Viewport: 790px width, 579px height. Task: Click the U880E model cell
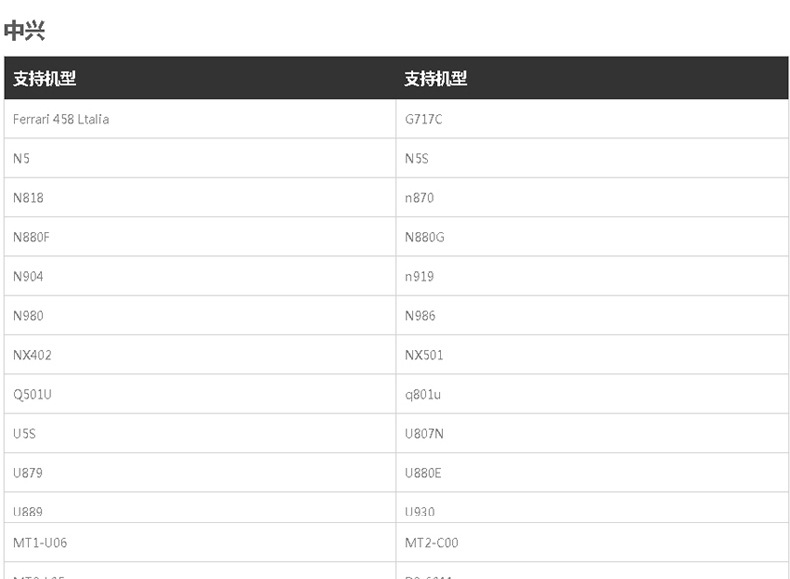tap(423, 472)
